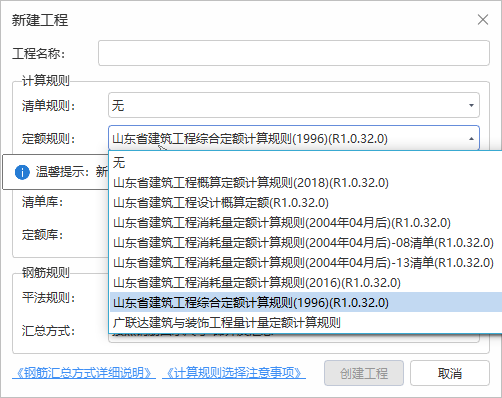Open 《钢筋汇总方式详细说明》 link
The height and width of the screenshot is (398, 502).
[84, 373]
